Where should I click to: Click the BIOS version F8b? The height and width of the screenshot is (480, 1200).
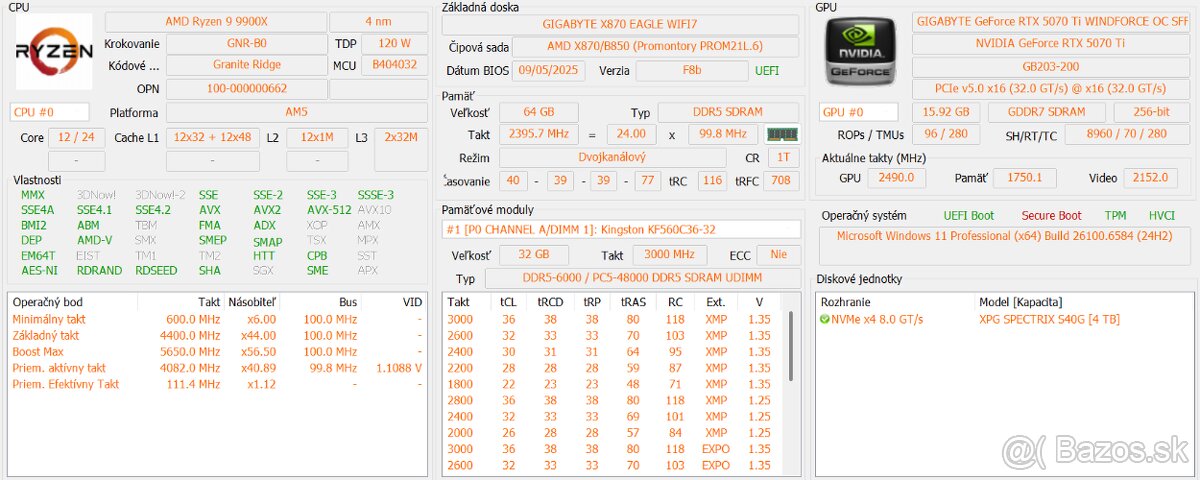tap(691, 70)
